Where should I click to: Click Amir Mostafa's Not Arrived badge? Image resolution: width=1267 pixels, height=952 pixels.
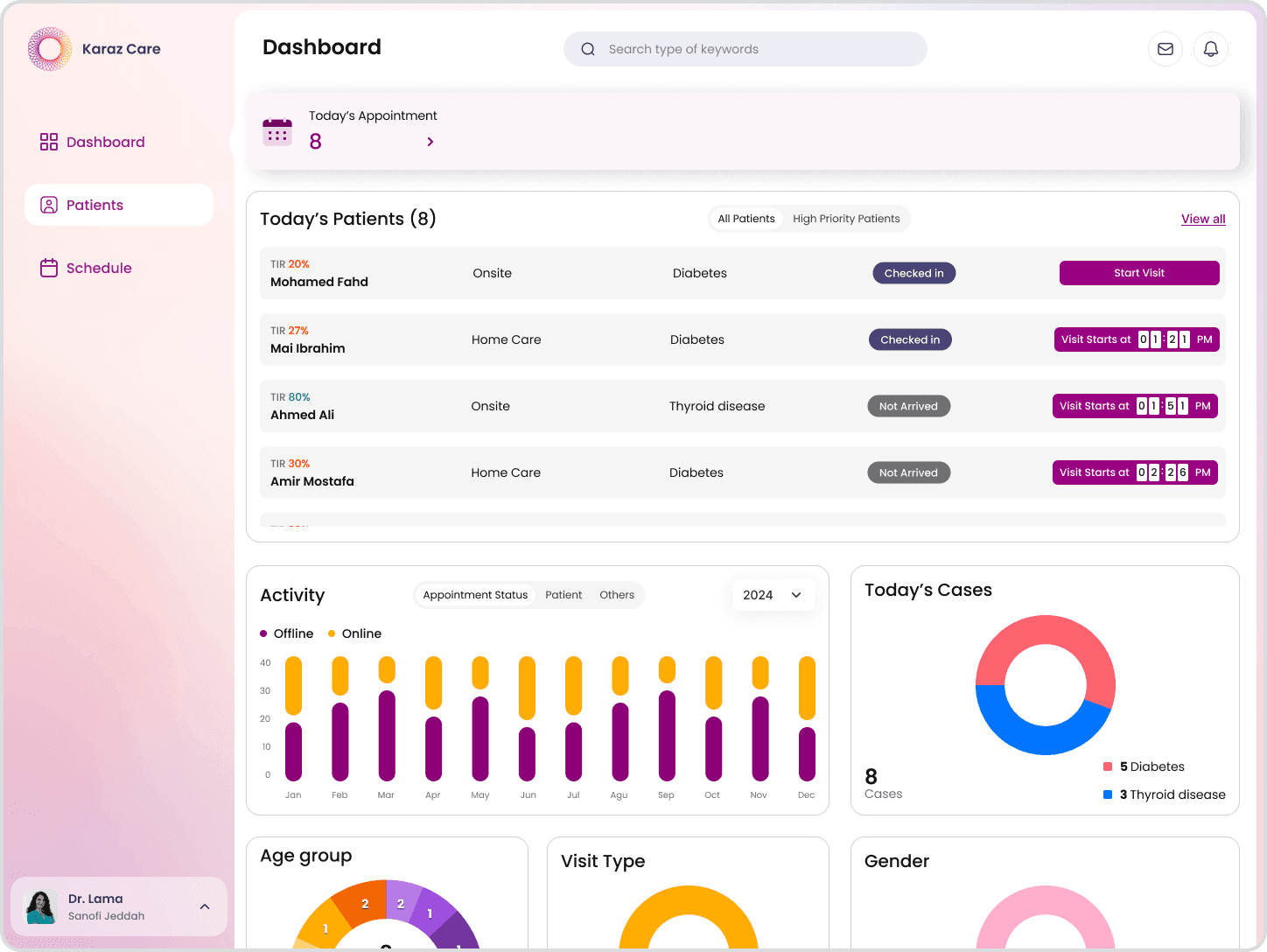(x=908, y=472)
